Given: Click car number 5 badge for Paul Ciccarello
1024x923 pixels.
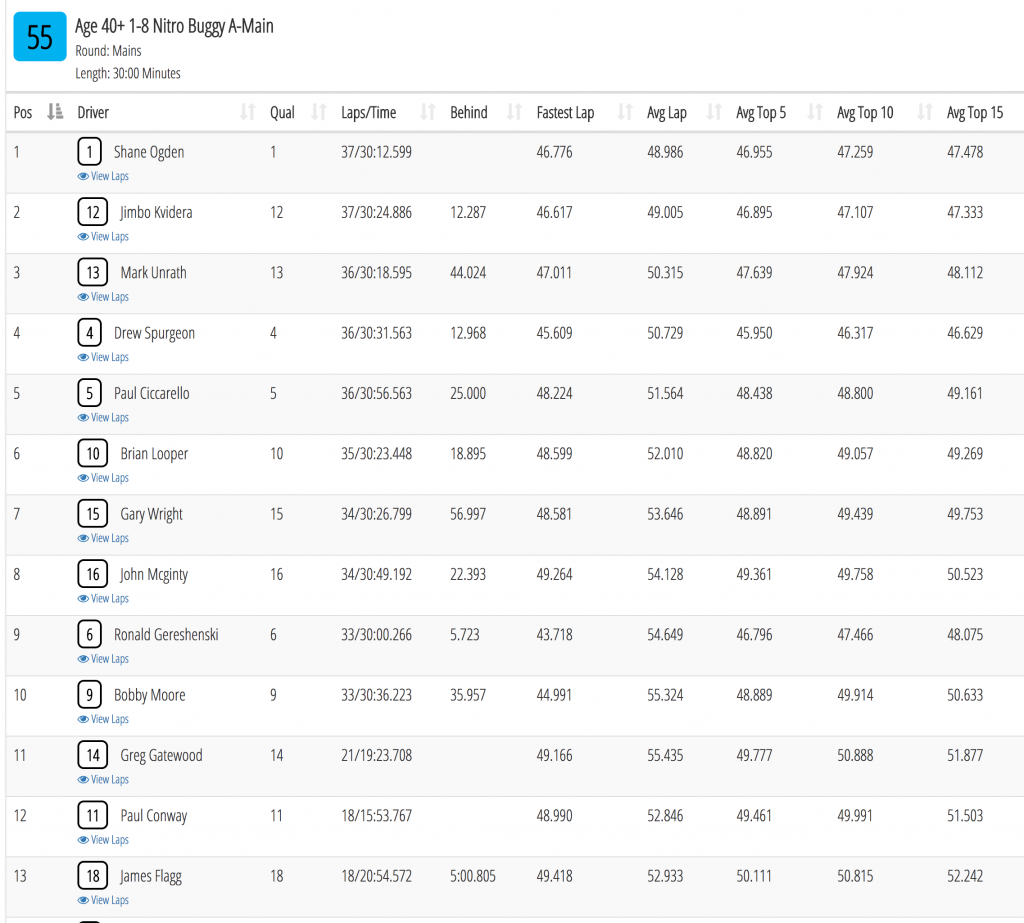Looking at the screenshot, I should point(89,393).
